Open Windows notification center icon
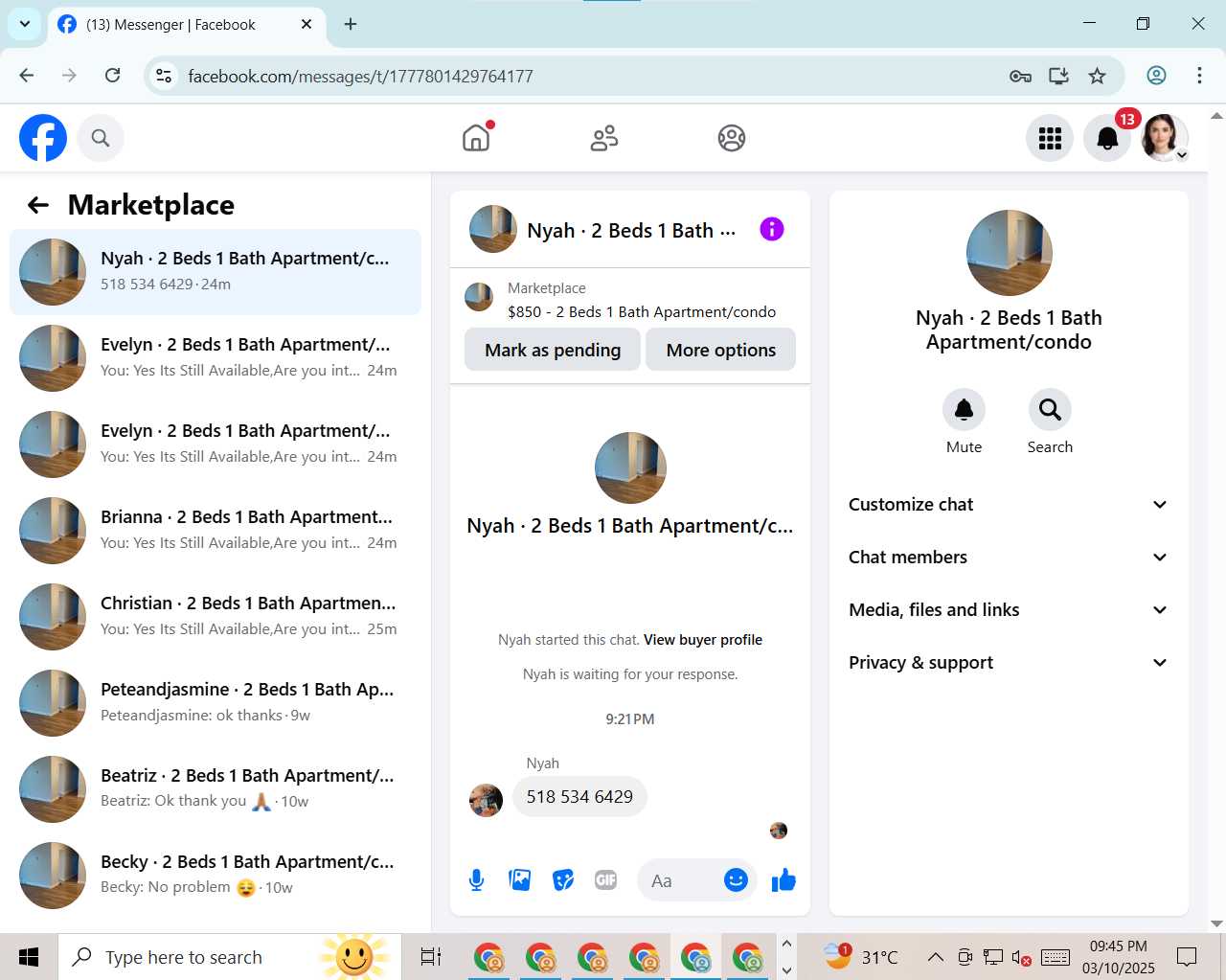1226x980 pixels. [x=1188, y=957]
